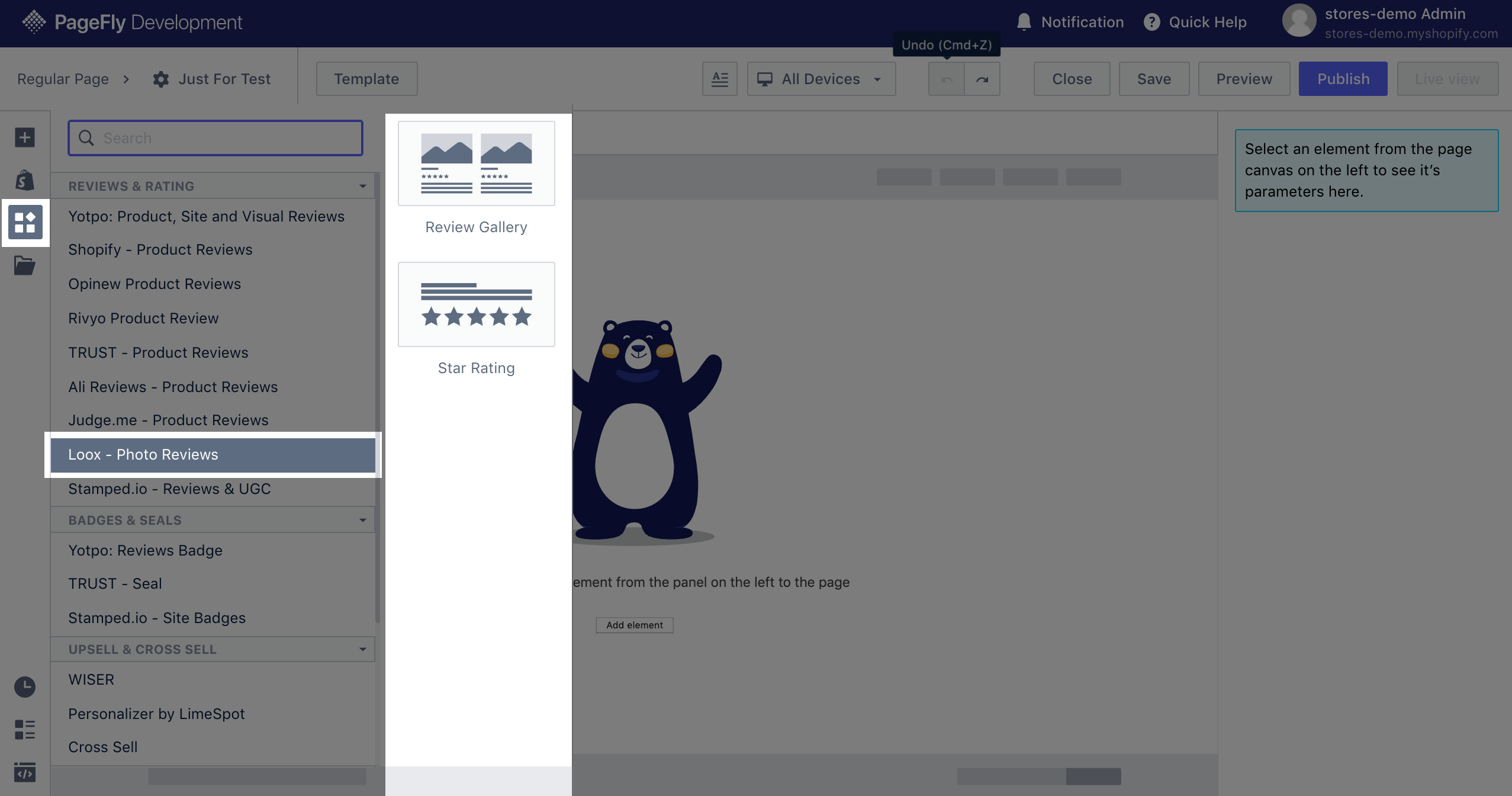
Task: Click the PageFly logo icon
Action: 34,22
